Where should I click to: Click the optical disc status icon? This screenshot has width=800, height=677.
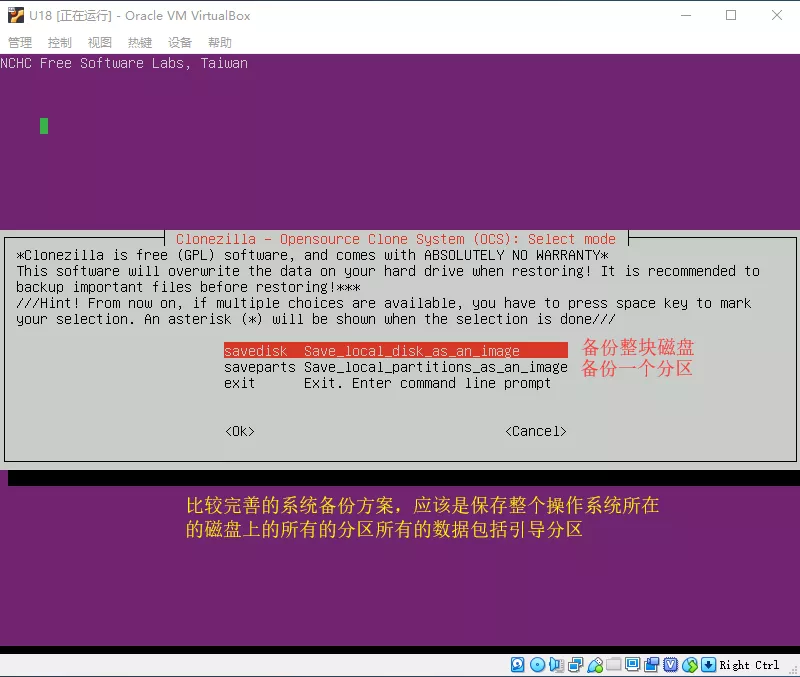click(537, 665)
